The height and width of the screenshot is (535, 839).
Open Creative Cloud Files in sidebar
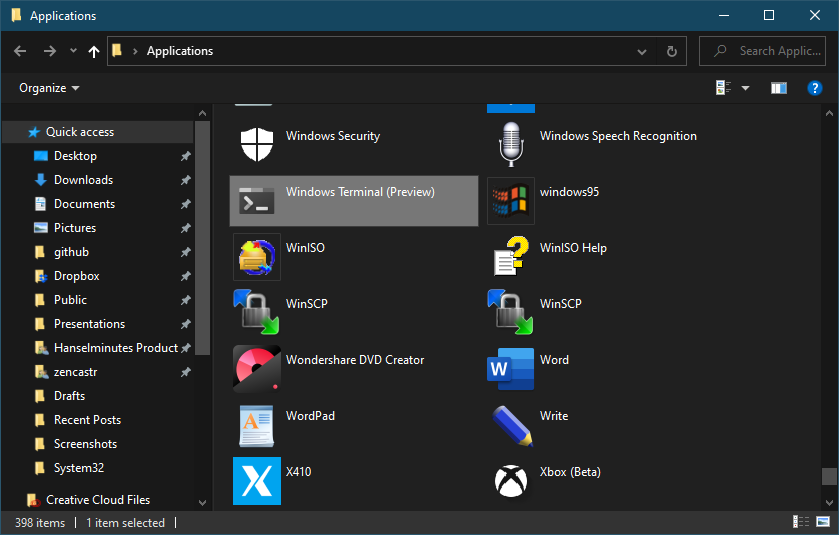(x=98, y=500)
